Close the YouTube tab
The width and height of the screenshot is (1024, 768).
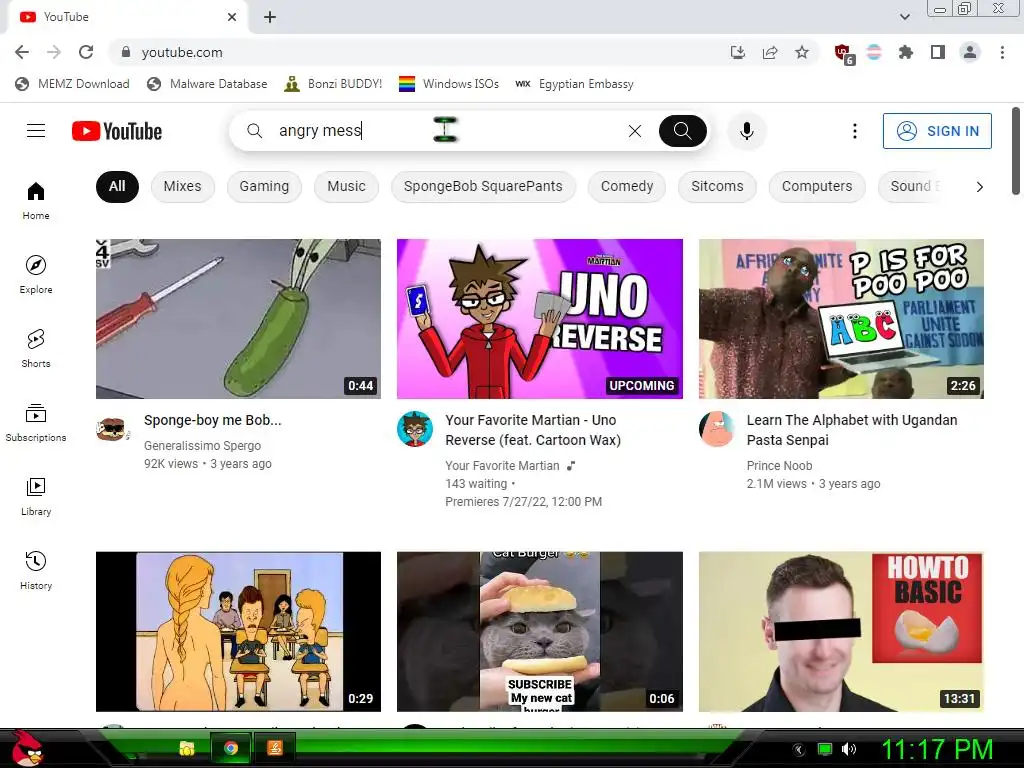(x=232, y=17)
